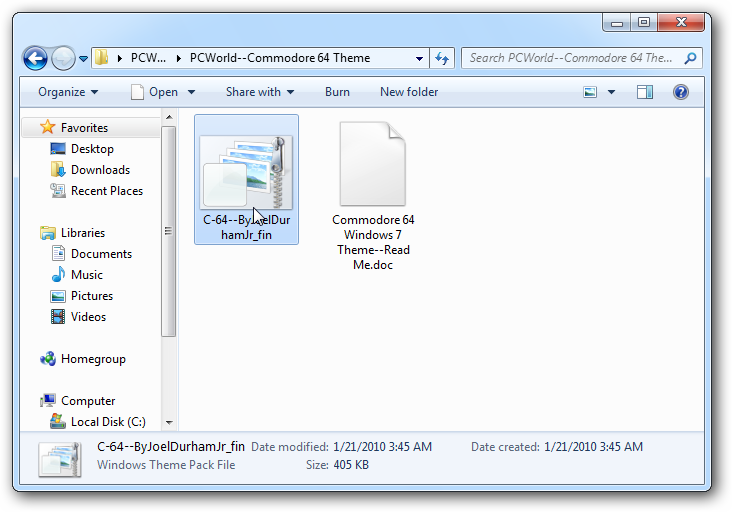Click Burn on the toolbar
Viewport: 732px width, 512px height.
tap(337, 92)
